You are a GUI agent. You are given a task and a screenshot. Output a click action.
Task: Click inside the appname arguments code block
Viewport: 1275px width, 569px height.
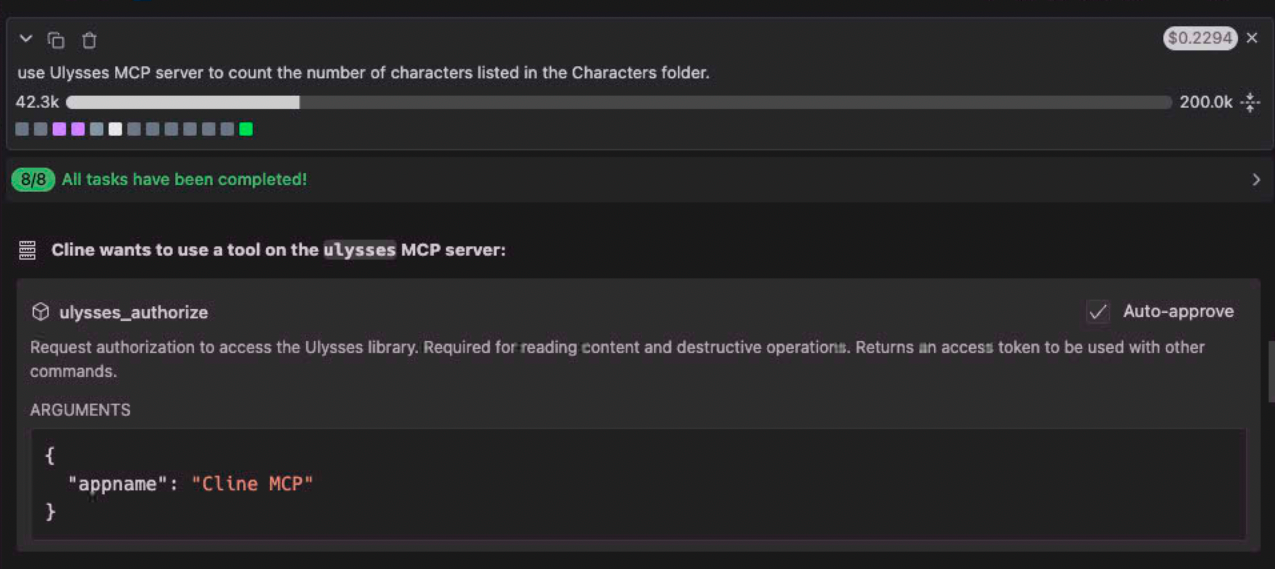pyautogui.click(x=638, y=484)
